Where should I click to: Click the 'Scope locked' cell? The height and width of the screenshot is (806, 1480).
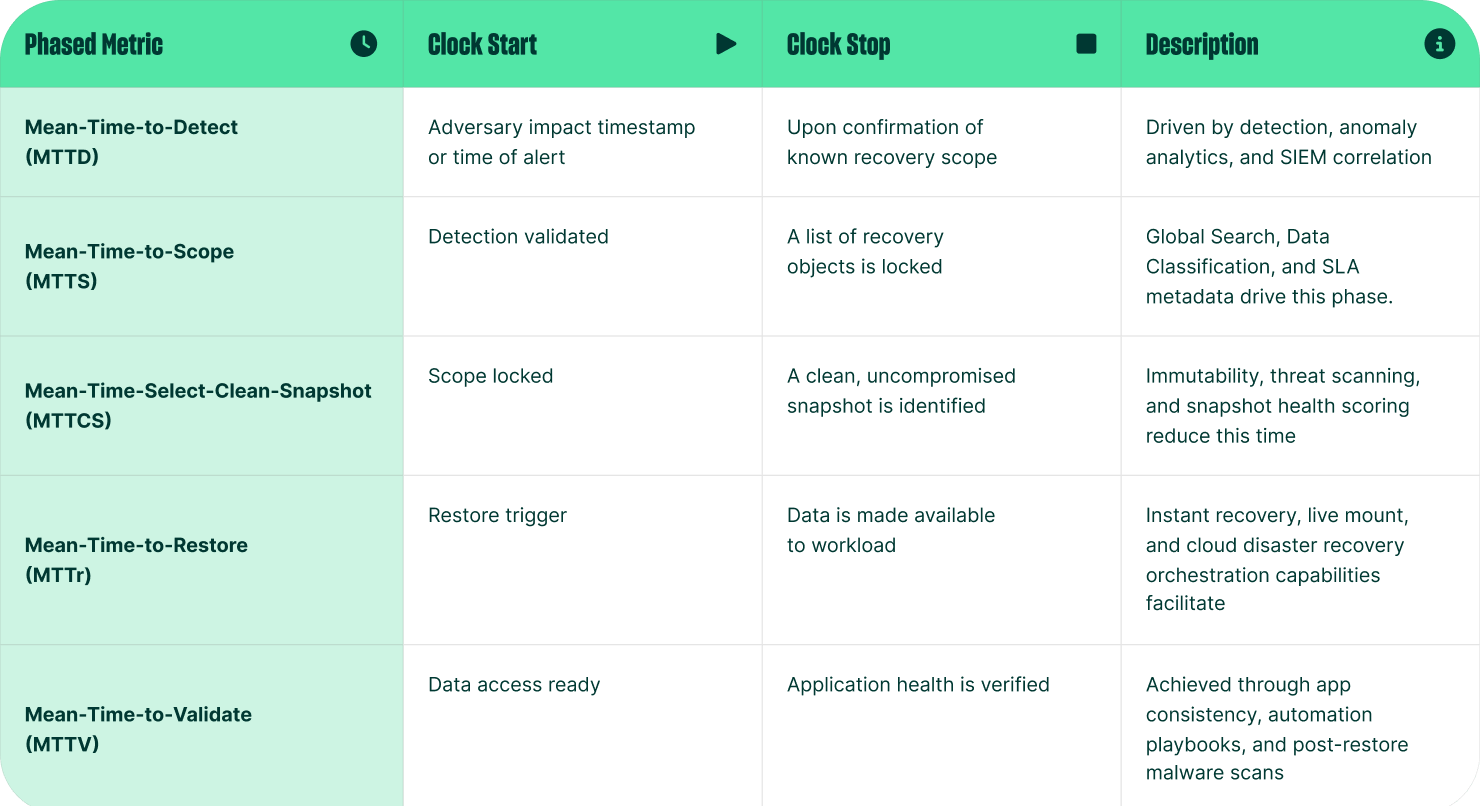(490, 376)
